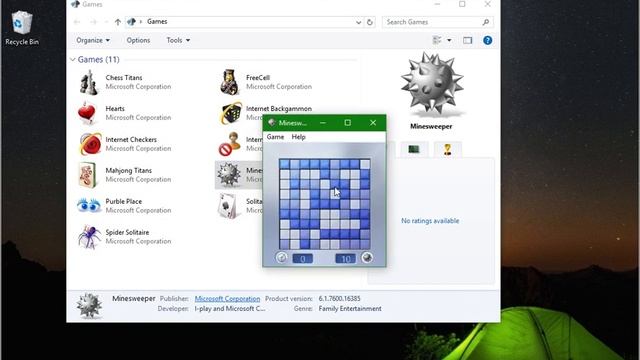
Task: Click the Internet Spades game icon
Action: tap(229, 144)
